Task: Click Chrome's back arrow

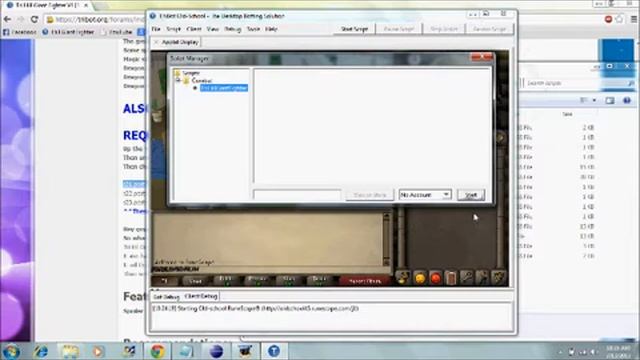Action: click(7, 19)
